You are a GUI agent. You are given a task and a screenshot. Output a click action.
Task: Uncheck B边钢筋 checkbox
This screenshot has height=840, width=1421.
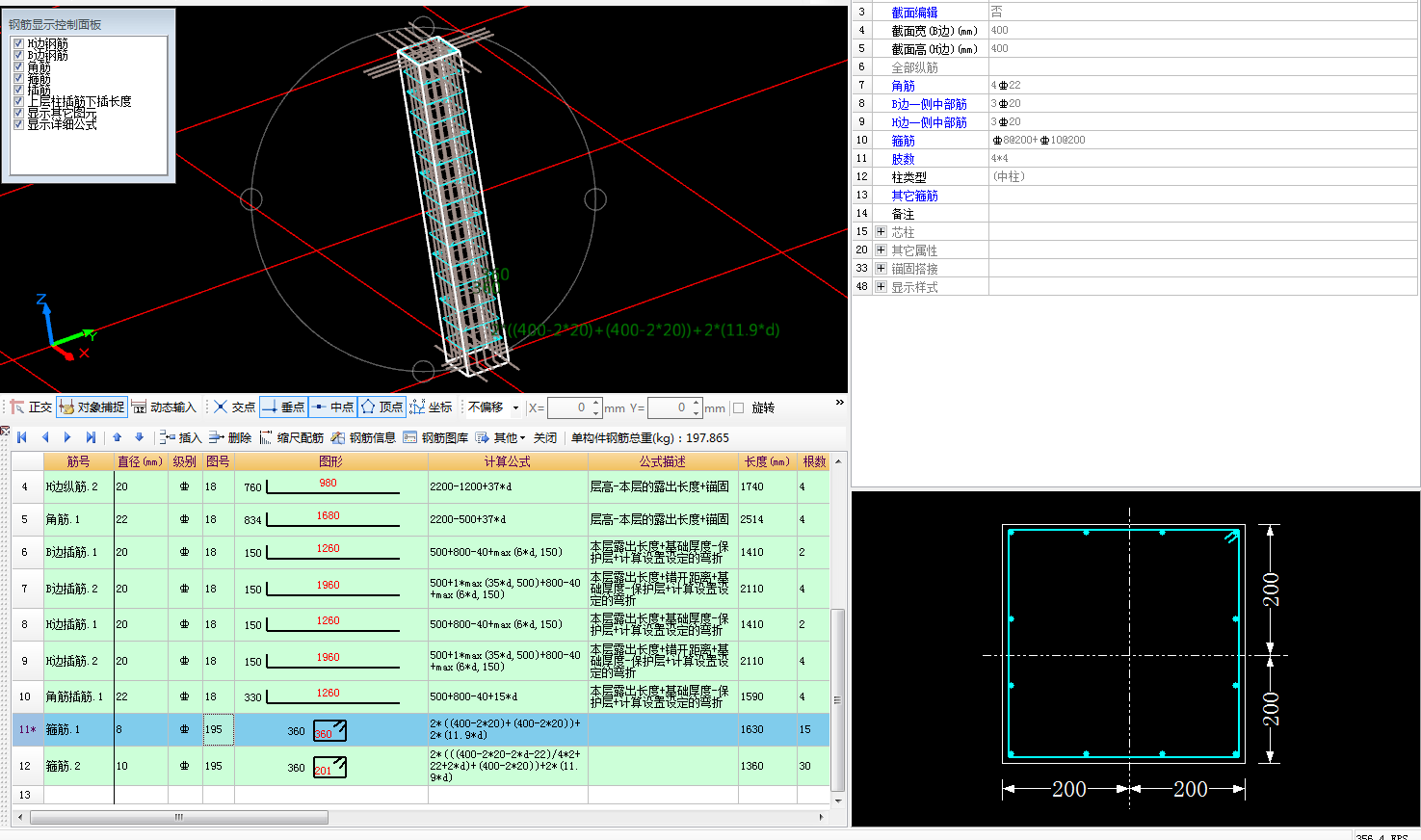click(x=18, y=55)
